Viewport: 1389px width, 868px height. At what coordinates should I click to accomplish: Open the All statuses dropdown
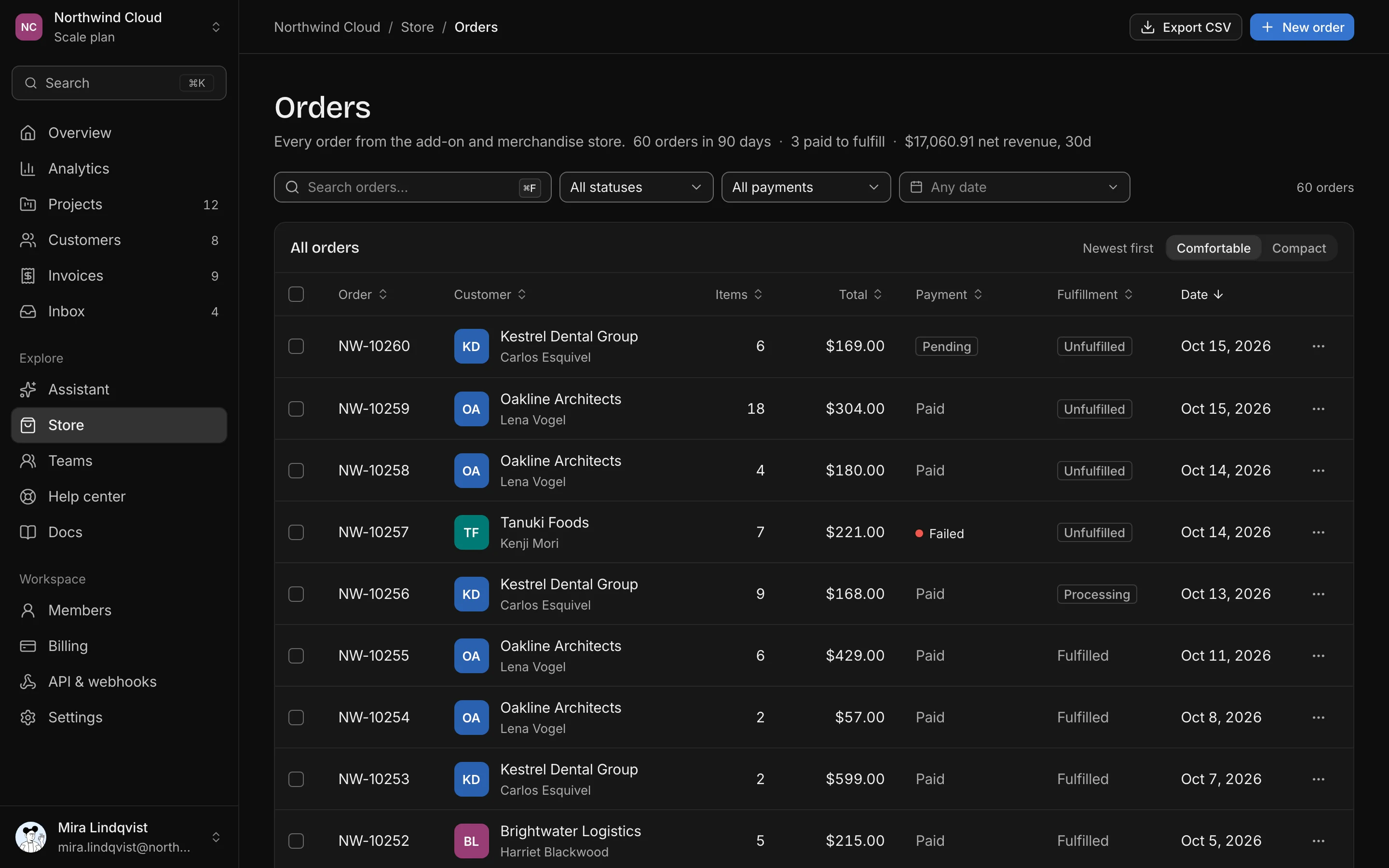pos(636,187)
